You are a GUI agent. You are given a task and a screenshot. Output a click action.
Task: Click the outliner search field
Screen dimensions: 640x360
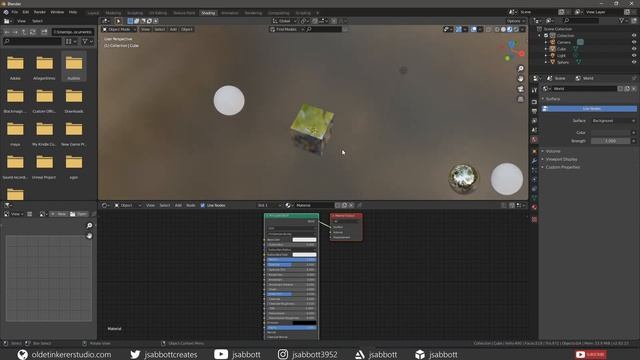point(581,20)
